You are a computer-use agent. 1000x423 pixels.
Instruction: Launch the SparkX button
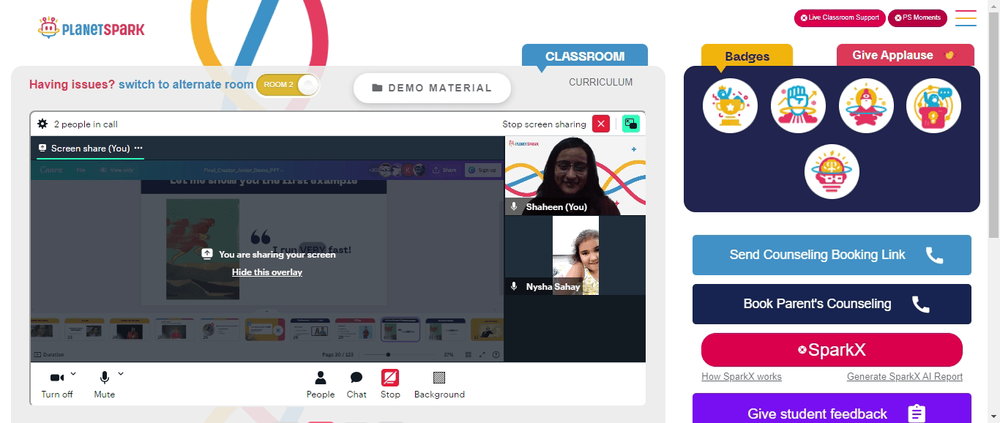pyautogui.click(x=832, y=350)
